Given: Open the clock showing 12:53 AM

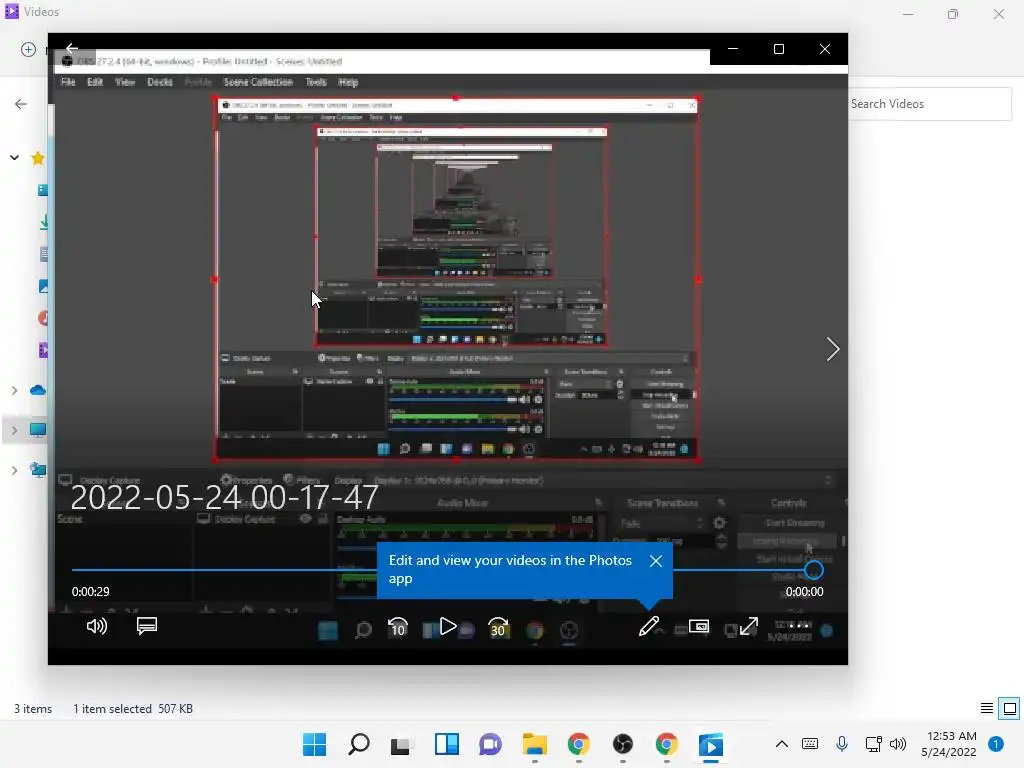Looking at the screenshot, I should pyautogui.click(x=949, y=744).
